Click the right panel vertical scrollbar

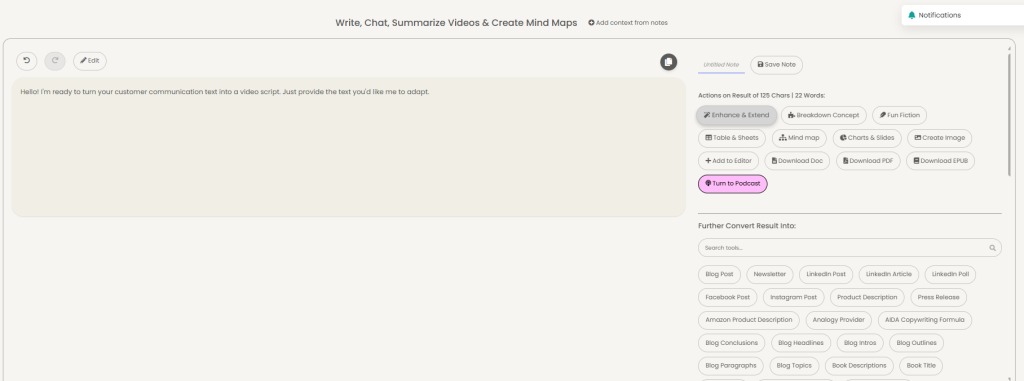click(x=1009, y=114)
